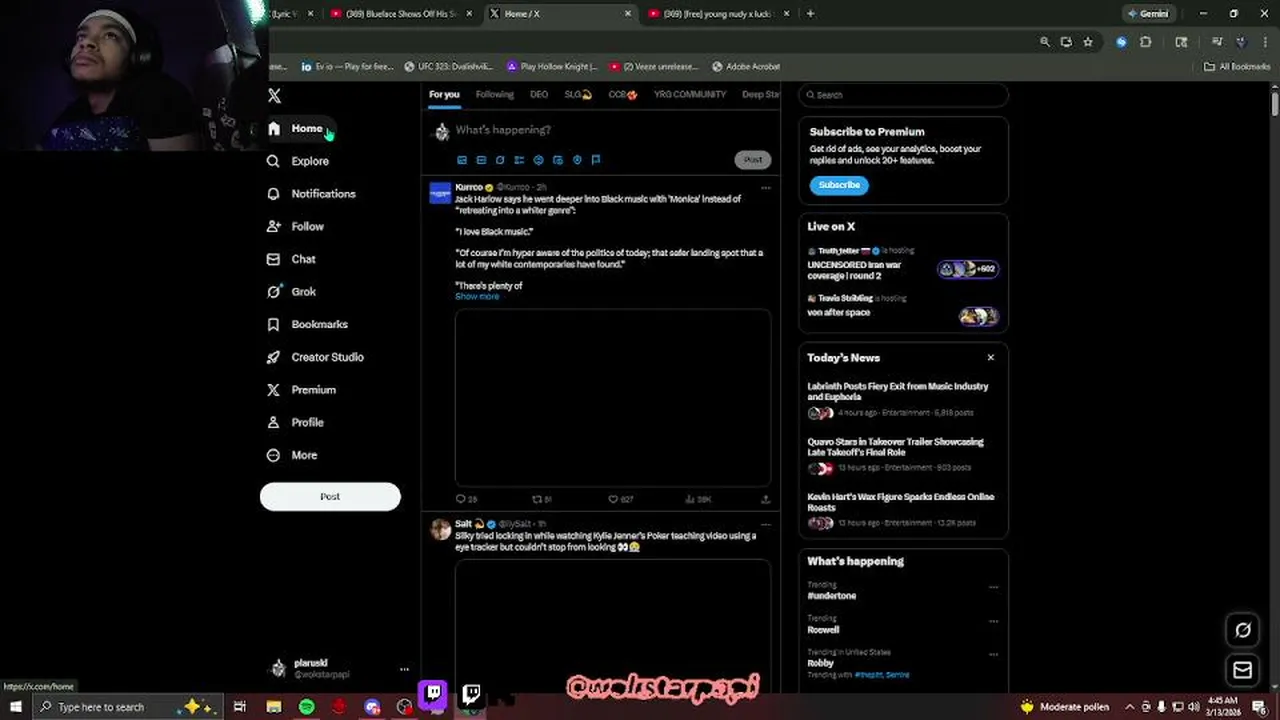Screen dimensions: 1280x720
Task: Click the Grok image icon in composer
Action: (x=500, y=160)
